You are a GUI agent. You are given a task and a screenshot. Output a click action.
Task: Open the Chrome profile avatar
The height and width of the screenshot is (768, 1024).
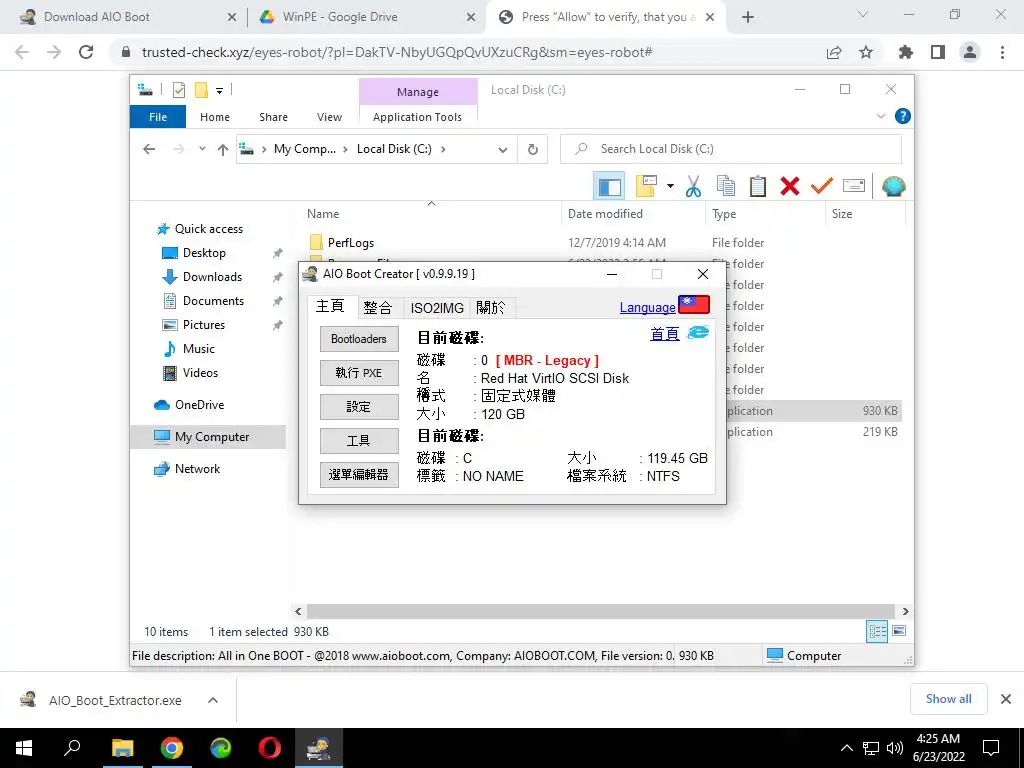click(970, 52)
